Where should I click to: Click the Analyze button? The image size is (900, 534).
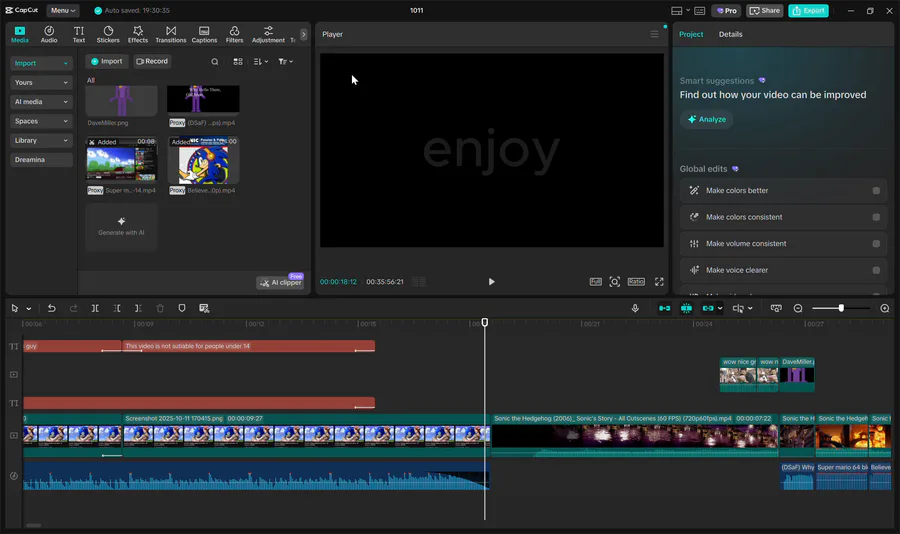pos(707,119)
